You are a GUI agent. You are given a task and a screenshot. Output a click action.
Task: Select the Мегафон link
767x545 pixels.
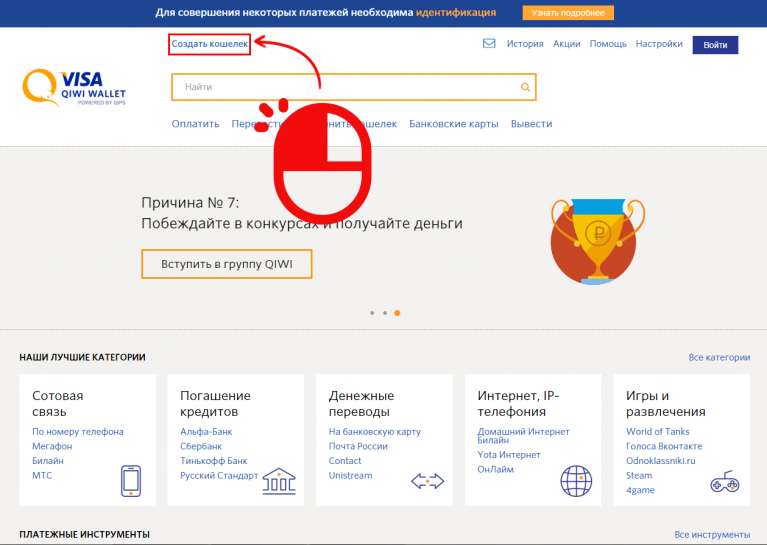point(52,446)
